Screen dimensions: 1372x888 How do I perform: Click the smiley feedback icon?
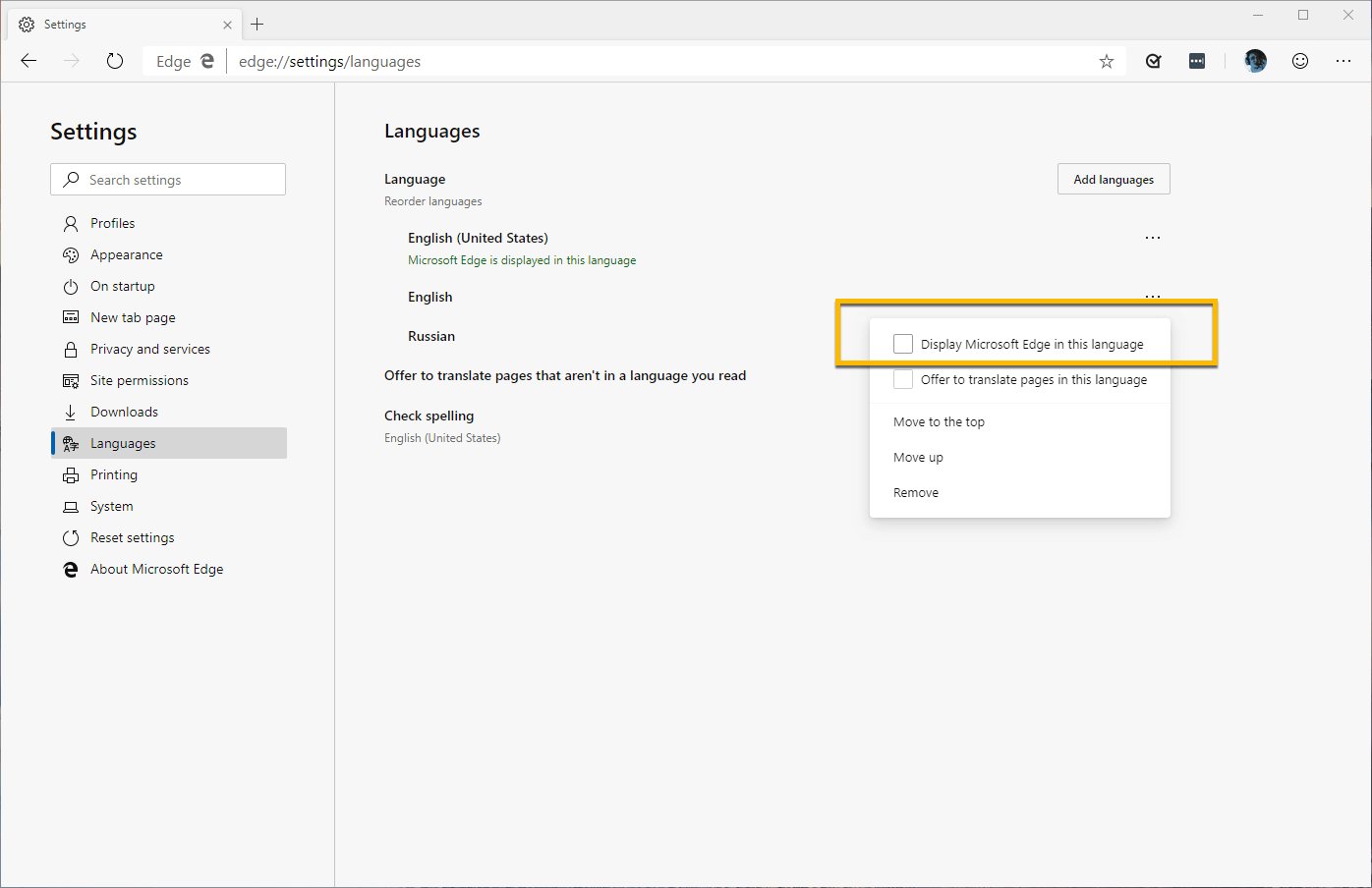pyautogui.click(x=1300, y=61)
